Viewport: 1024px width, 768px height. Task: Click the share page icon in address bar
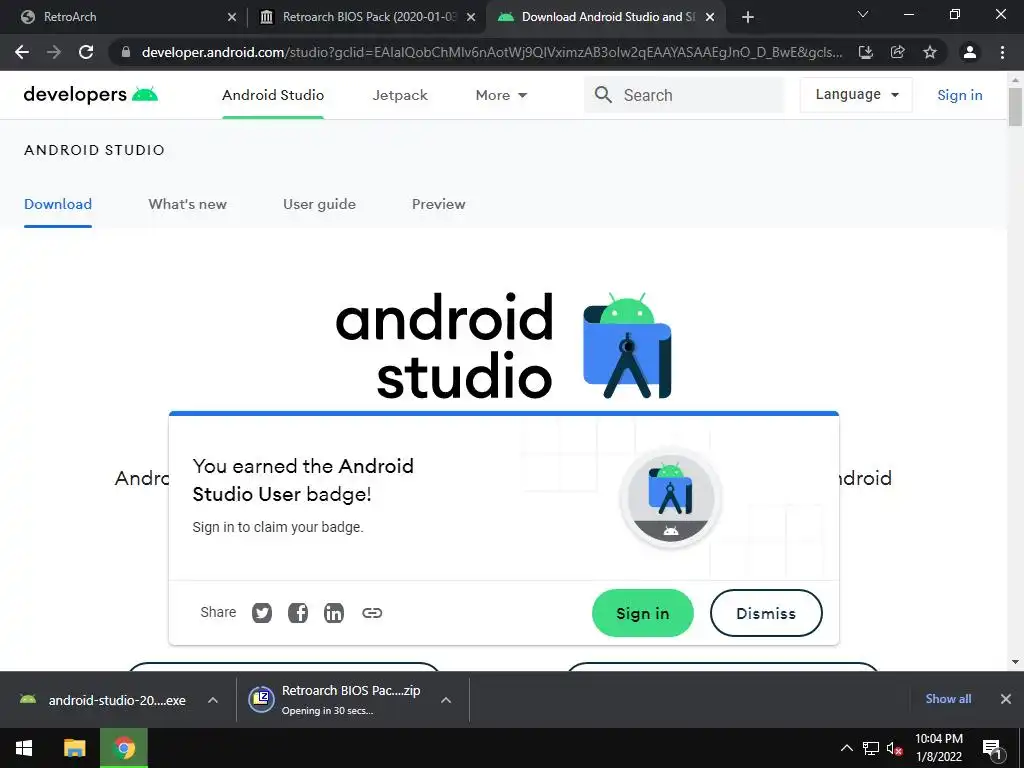pyautogui.click(x=897, y=52)
